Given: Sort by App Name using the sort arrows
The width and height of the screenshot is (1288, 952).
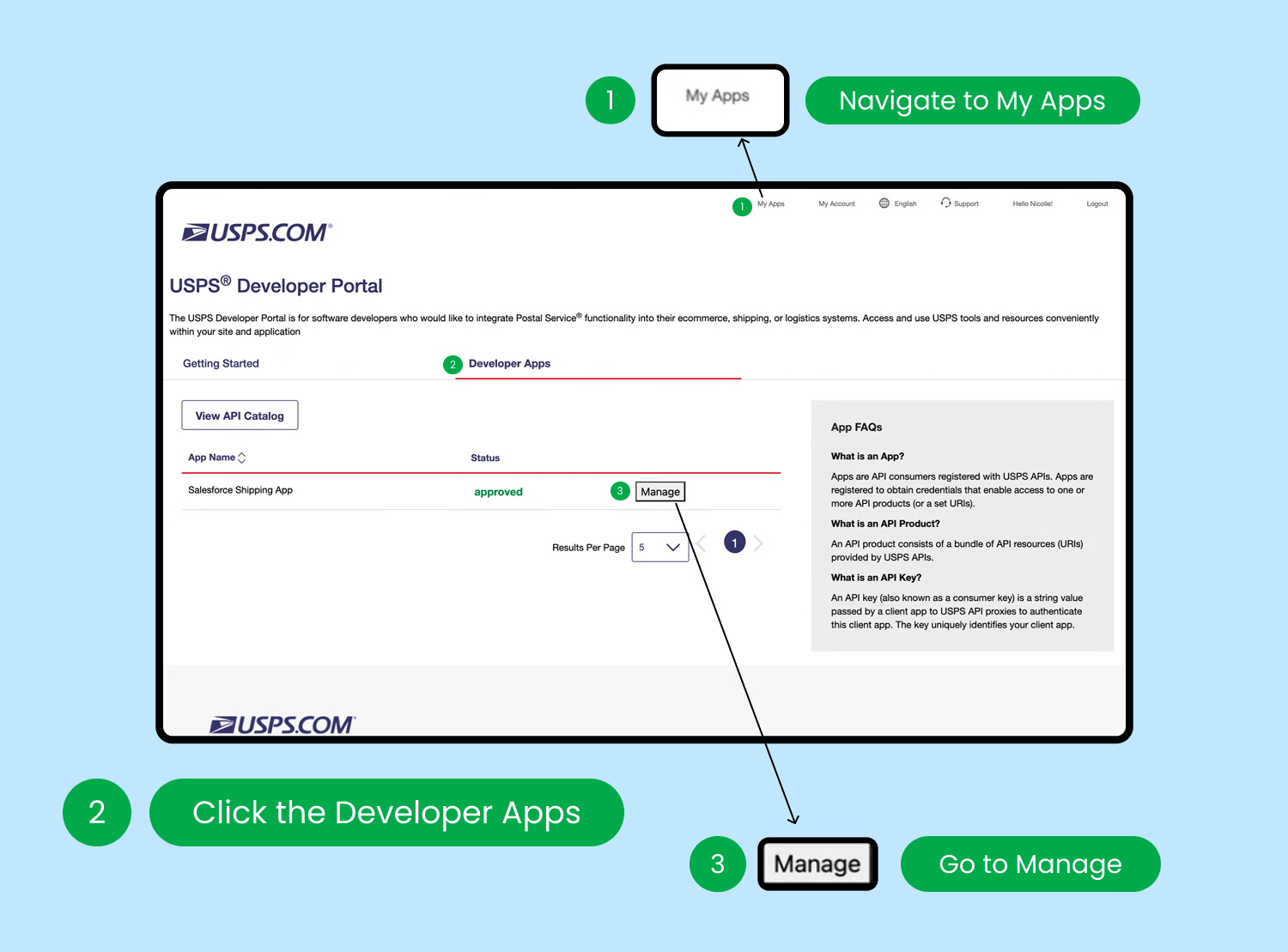Looking at the screenshot, I should click(242, 458).
